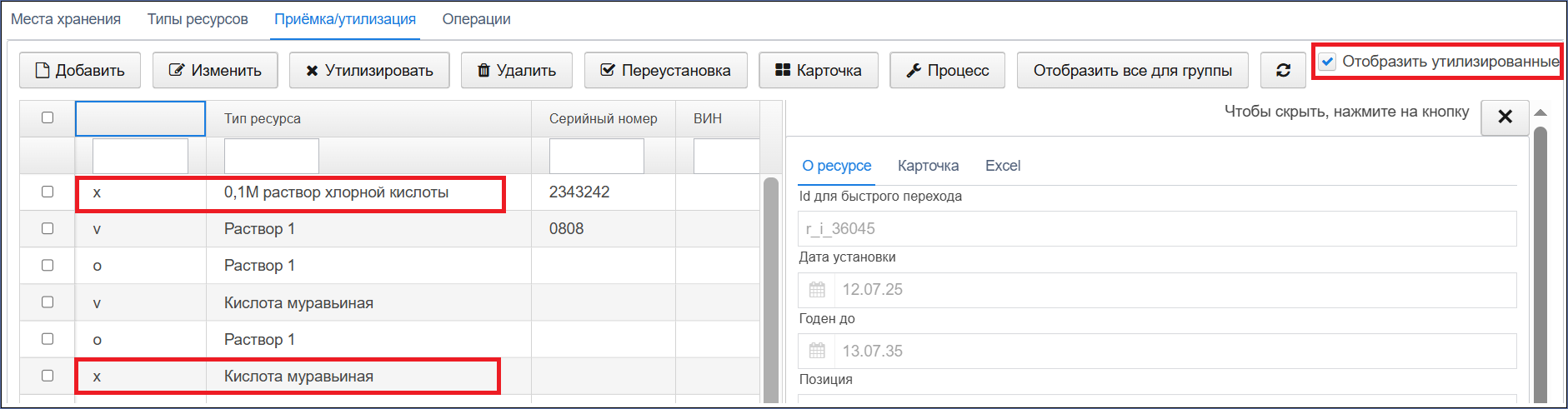Open Карточка tab in details panel
1568x409 pixels.
(x=928, y=166)
